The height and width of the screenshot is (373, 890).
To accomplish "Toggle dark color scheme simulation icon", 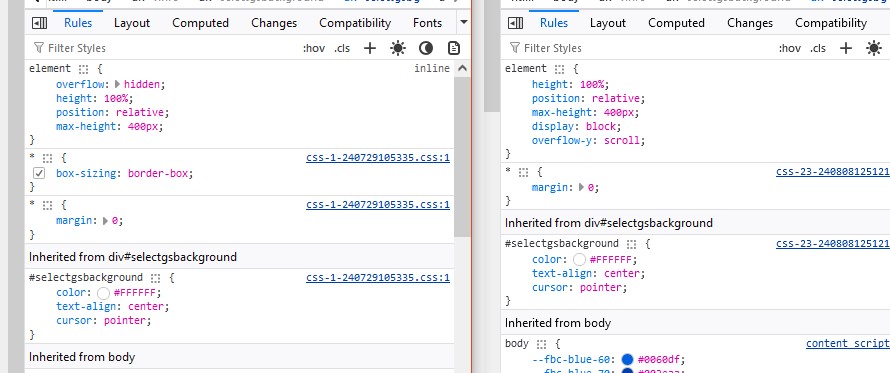I will (x=426, y=48).
